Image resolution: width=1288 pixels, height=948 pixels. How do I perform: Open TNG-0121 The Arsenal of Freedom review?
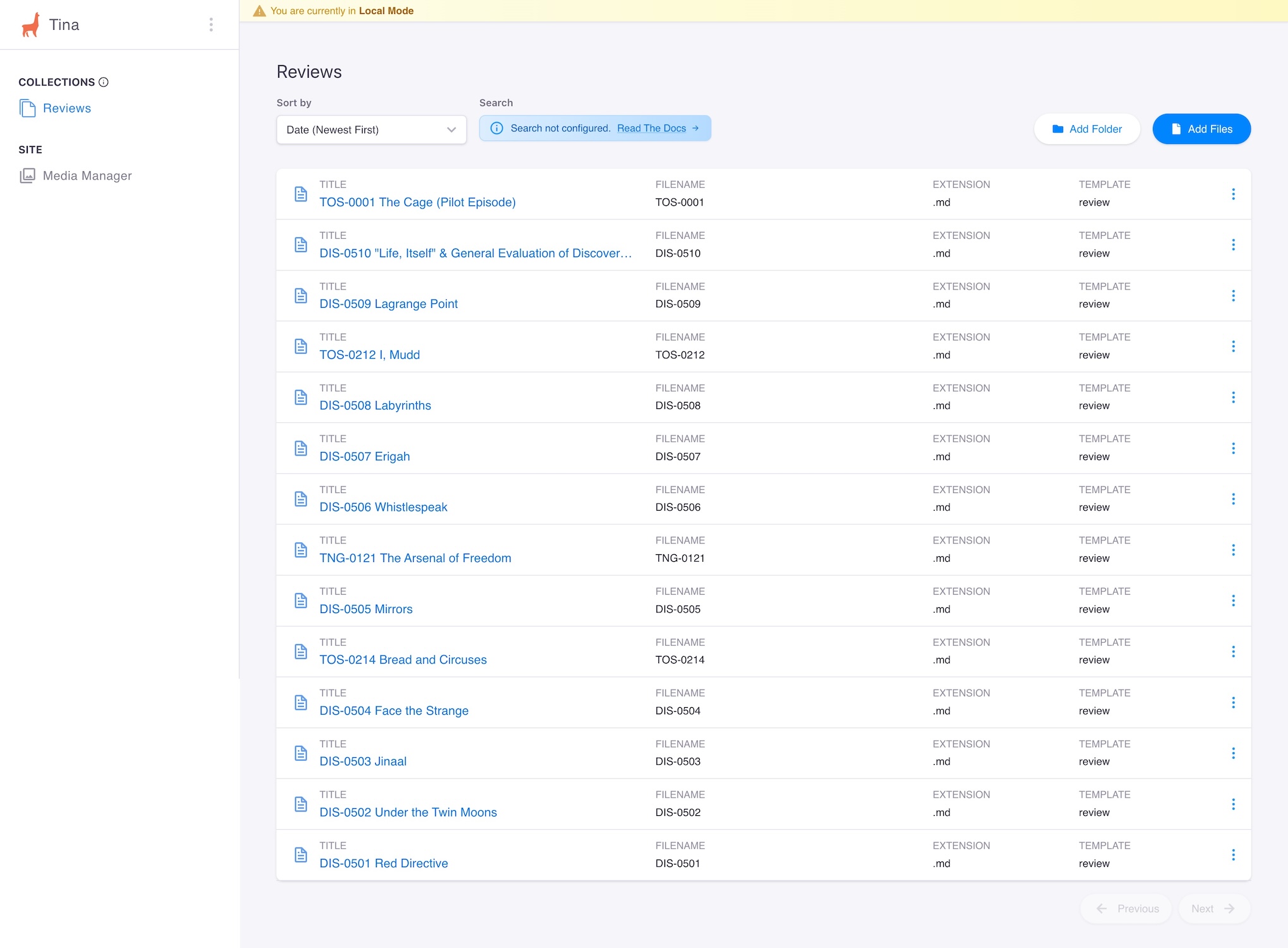click(415, 559)
